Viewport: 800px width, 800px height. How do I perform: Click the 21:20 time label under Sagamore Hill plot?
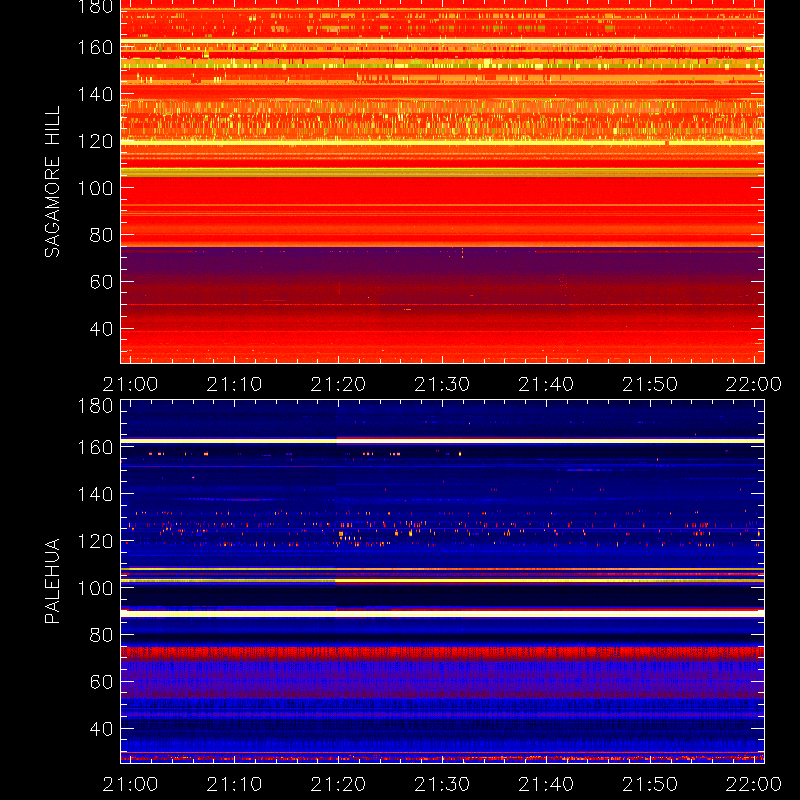tap(338, 384)
